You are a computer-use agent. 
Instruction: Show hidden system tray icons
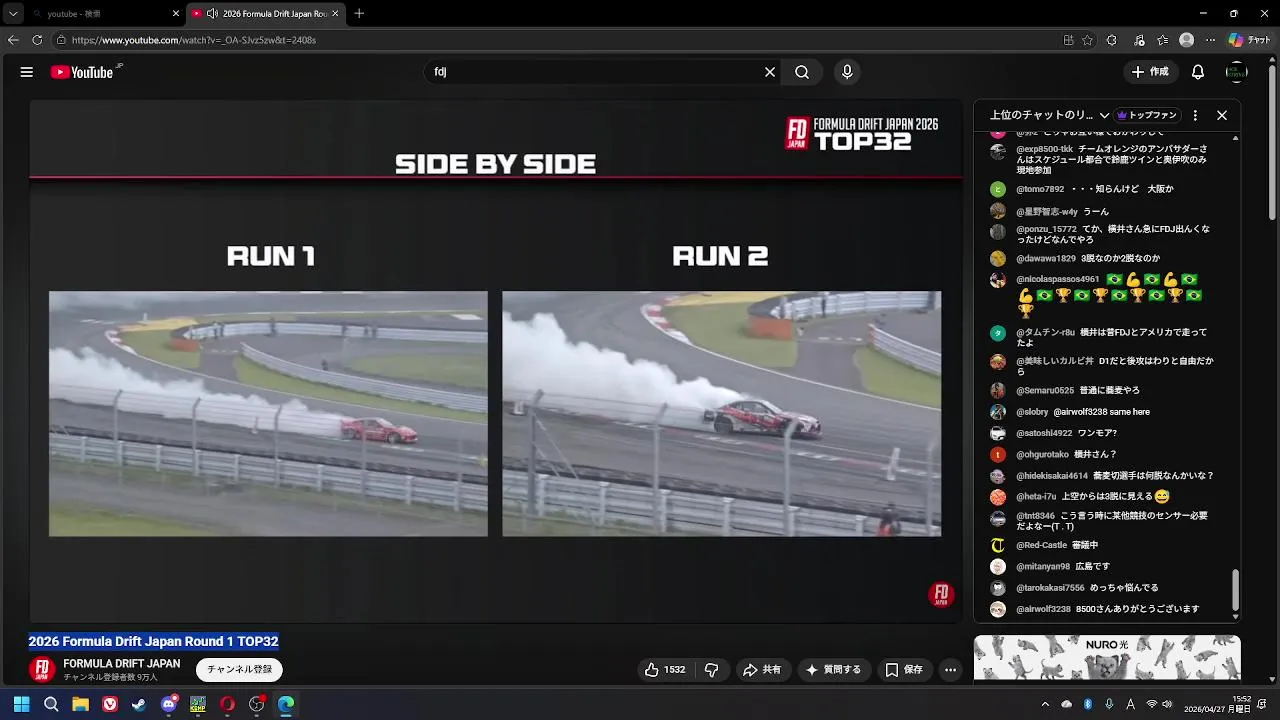pyautogui.click(x=1045, y=704)
